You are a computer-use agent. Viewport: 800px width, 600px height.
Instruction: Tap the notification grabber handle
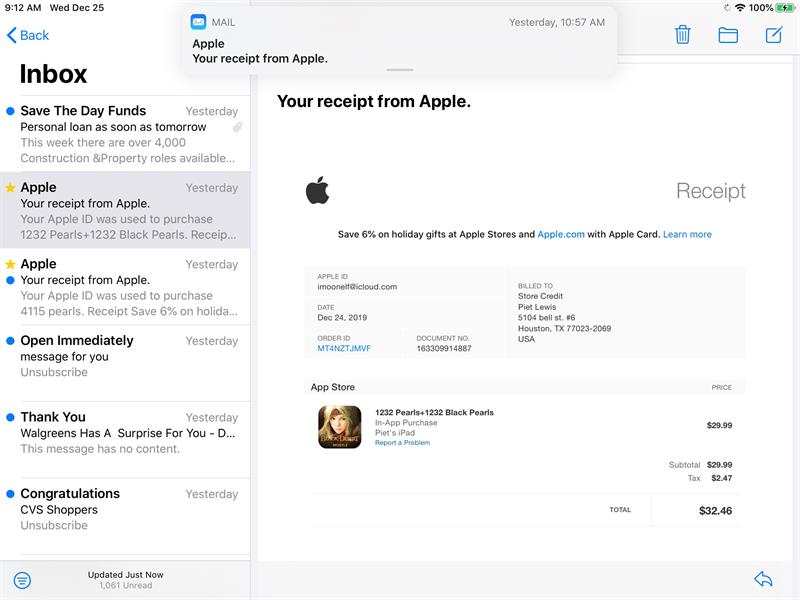[399, 70]
